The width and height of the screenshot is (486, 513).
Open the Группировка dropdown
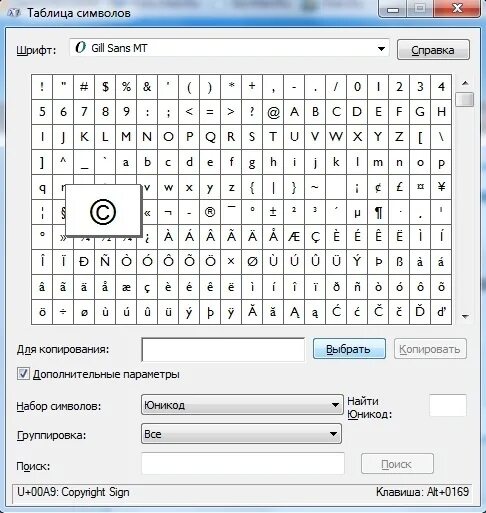pos(241,434)
